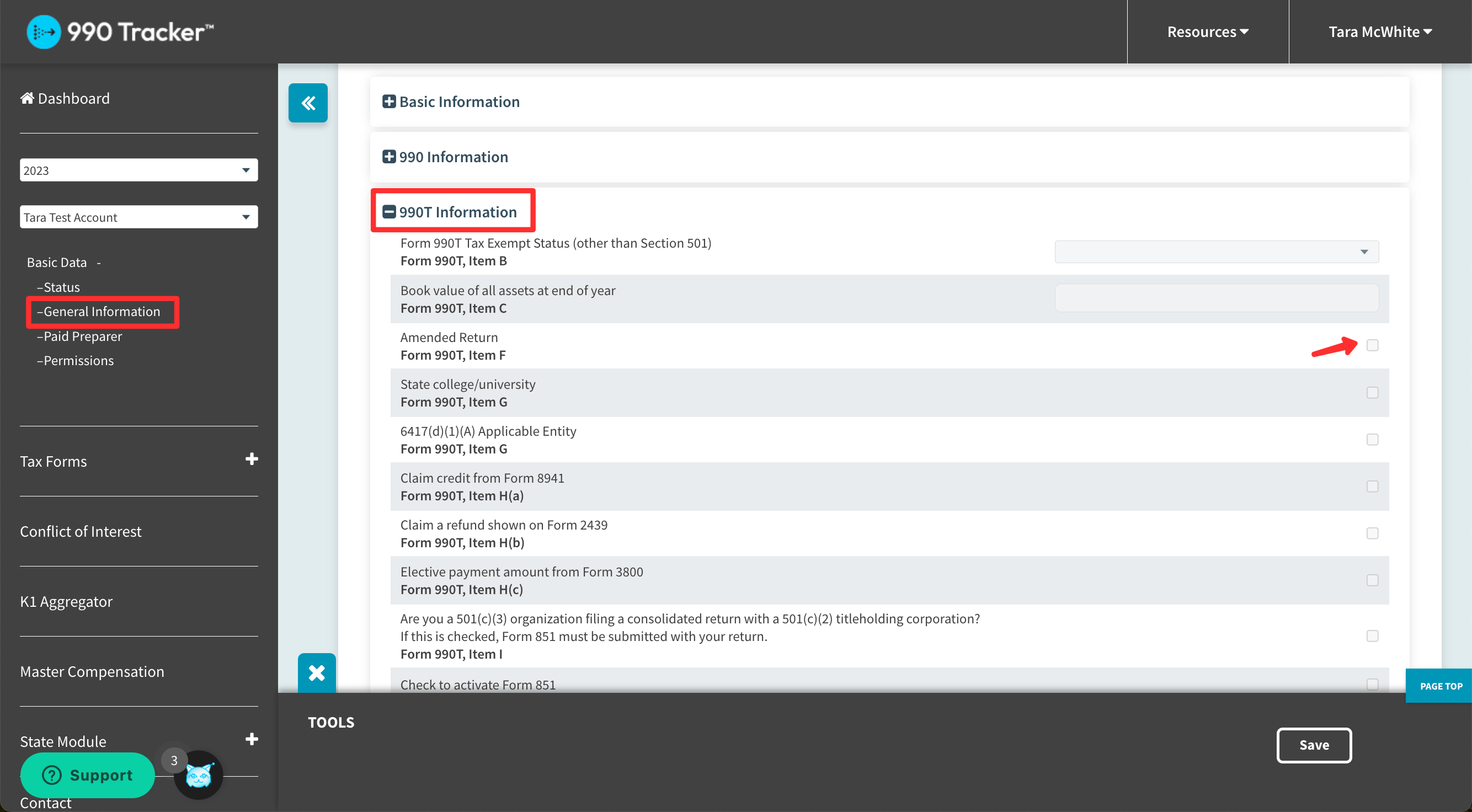Click Book value of assets field
The width and height of the screenshot is (1472, 812).
click(1216, 298)
